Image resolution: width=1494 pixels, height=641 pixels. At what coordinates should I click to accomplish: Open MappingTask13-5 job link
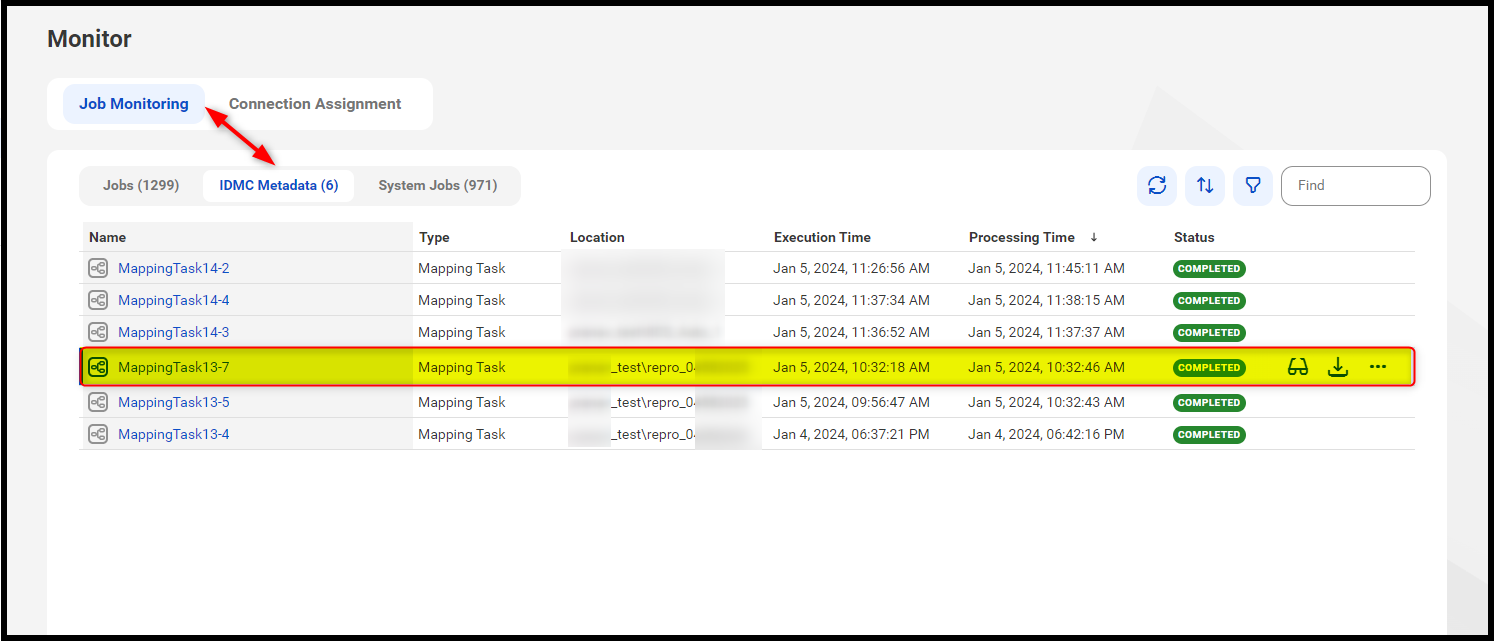point(174,402)
